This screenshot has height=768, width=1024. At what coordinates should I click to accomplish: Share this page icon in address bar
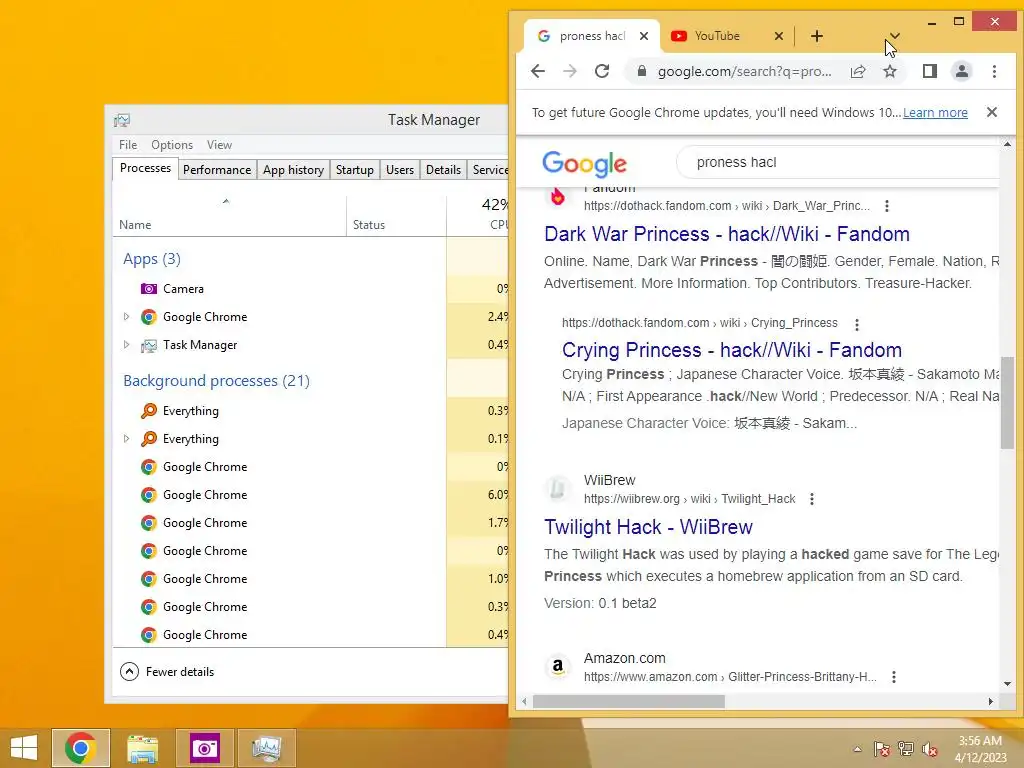[858, 71]
